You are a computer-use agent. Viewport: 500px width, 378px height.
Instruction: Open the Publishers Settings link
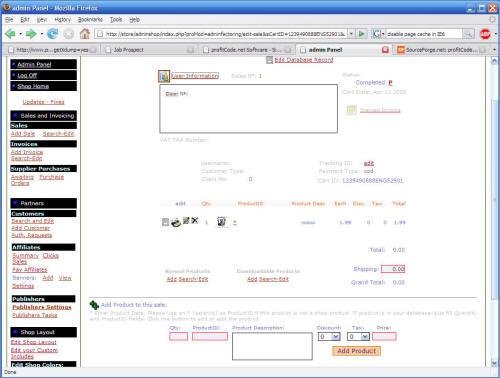pyautogui.click(x=42, y=307)
